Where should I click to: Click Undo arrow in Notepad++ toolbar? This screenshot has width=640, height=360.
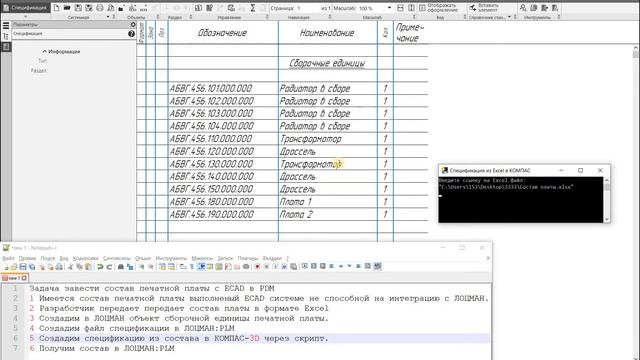point(100,267)
